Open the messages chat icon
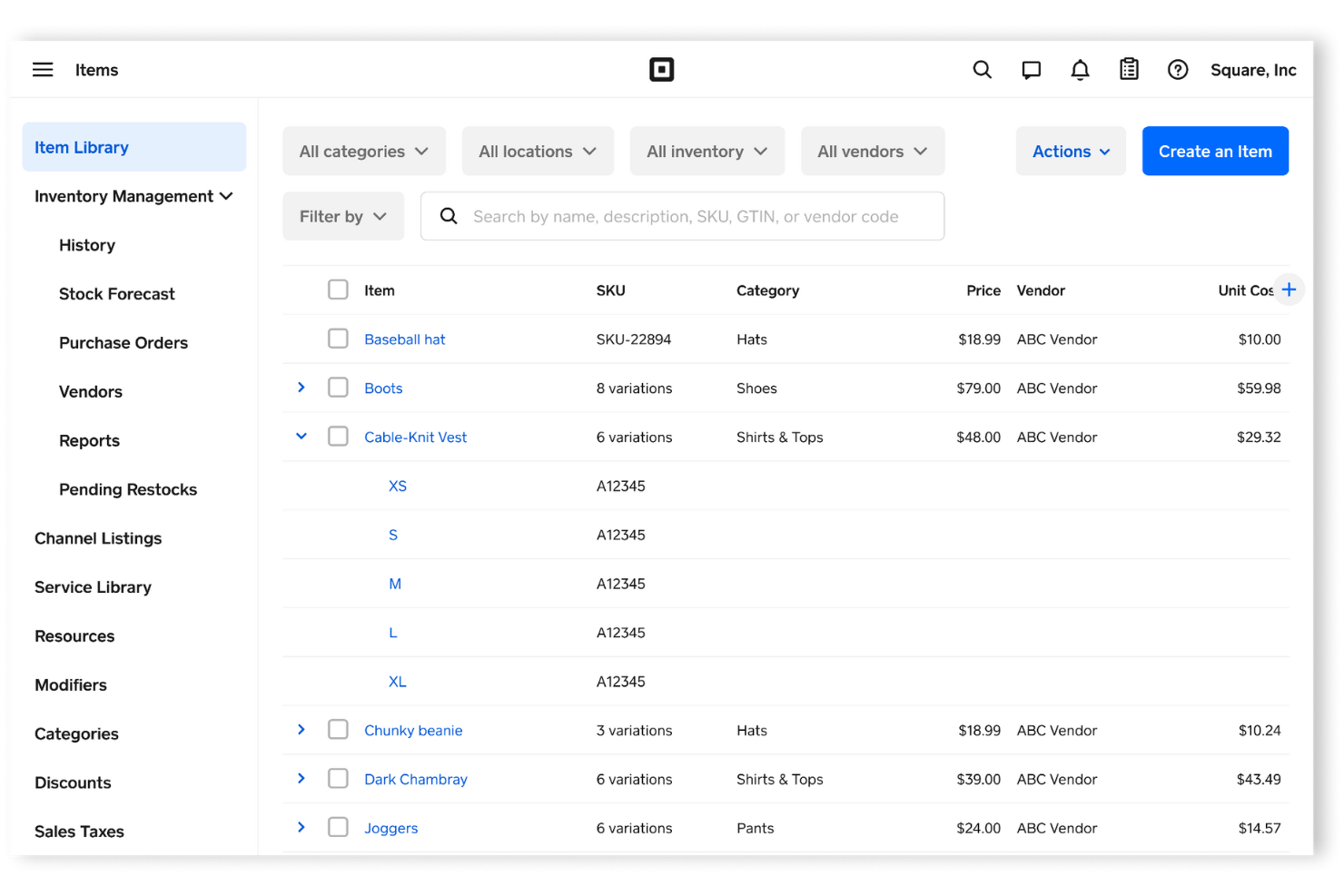The width and height of the screenshot is (1344, 896). coord(1032,70)
